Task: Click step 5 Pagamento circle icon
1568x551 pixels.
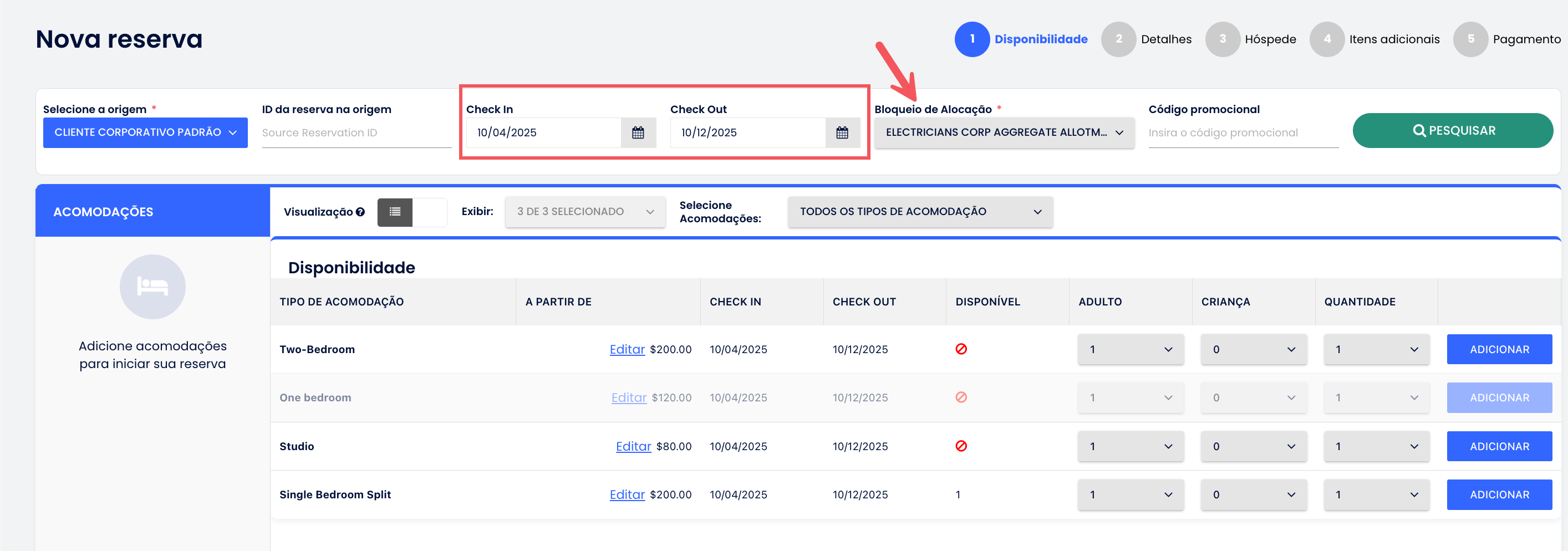Action: pyautogui.click(x=1470, y=39)
